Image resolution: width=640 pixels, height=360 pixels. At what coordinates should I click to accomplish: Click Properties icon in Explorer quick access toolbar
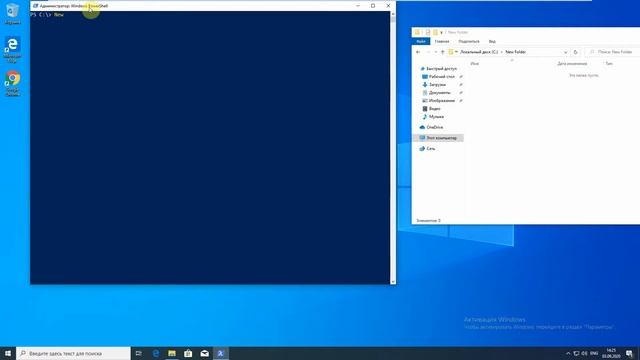click(428, 32)
